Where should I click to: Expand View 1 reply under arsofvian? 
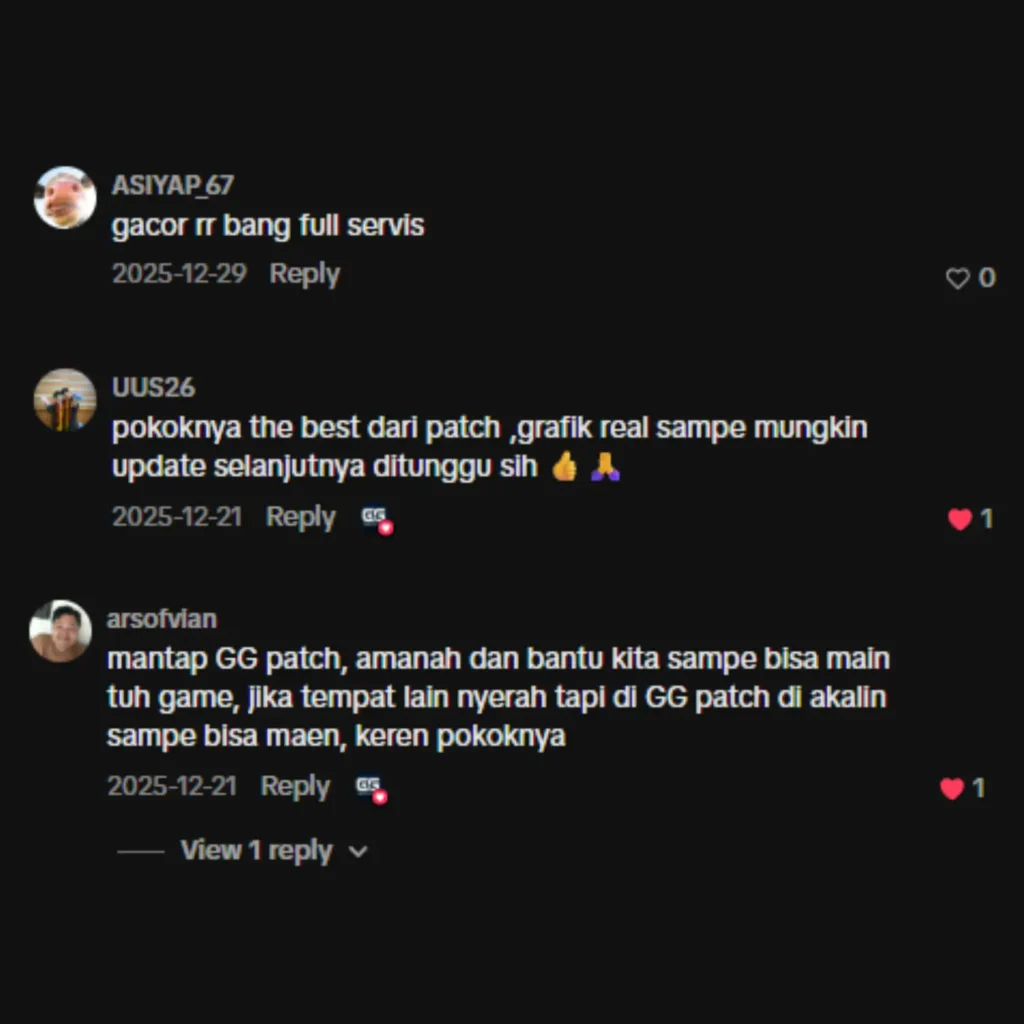(256, 850)
